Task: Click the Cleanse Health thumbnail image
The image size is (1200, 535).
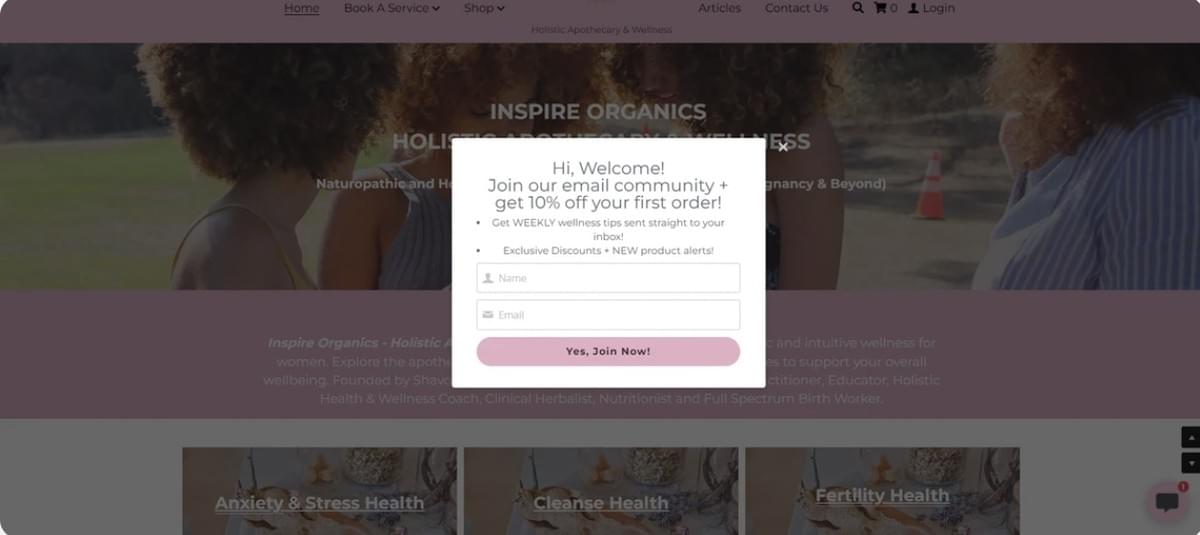Action: 601,490
